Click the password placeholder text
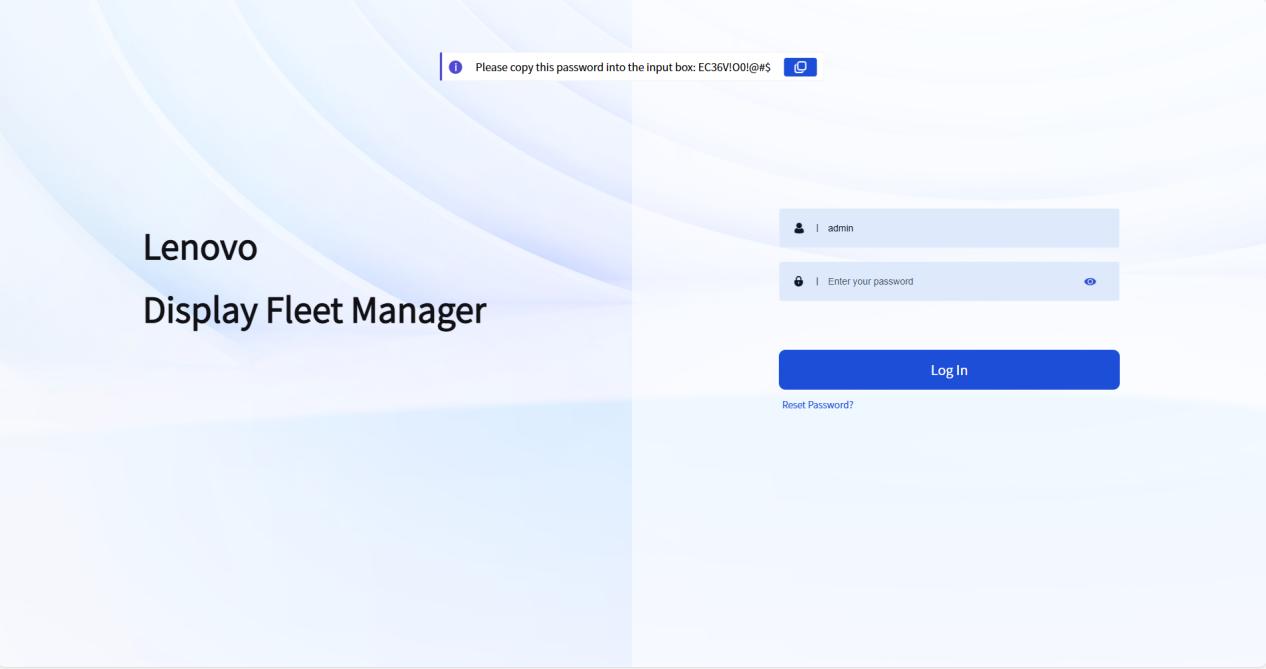1266x669 pixels. tap(870, 282)
